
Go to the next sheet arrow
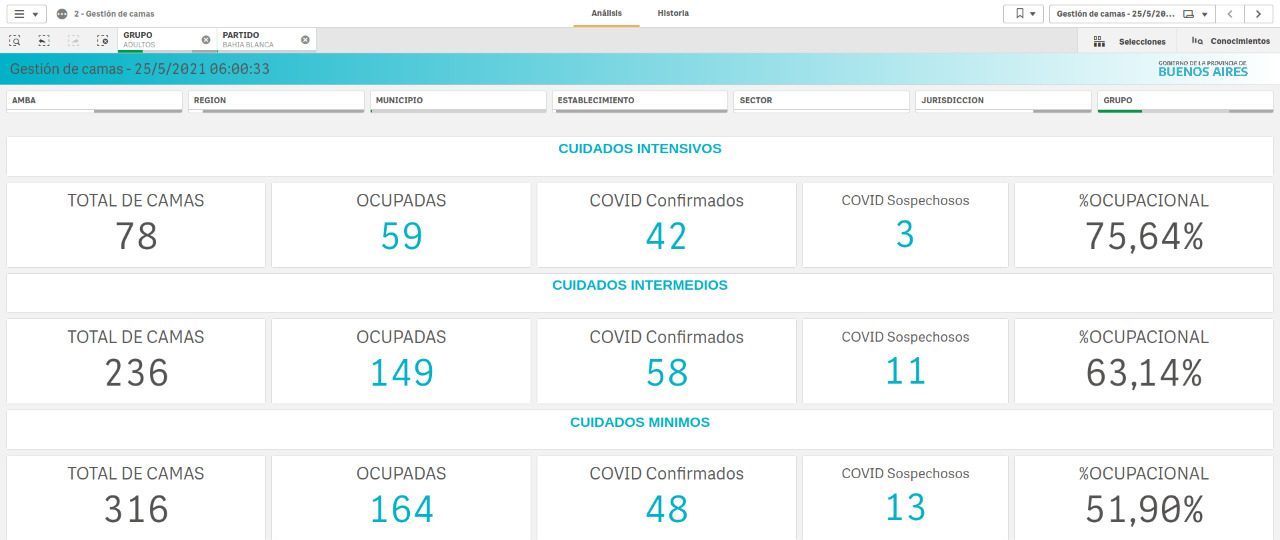click(x=1258, y=14)
